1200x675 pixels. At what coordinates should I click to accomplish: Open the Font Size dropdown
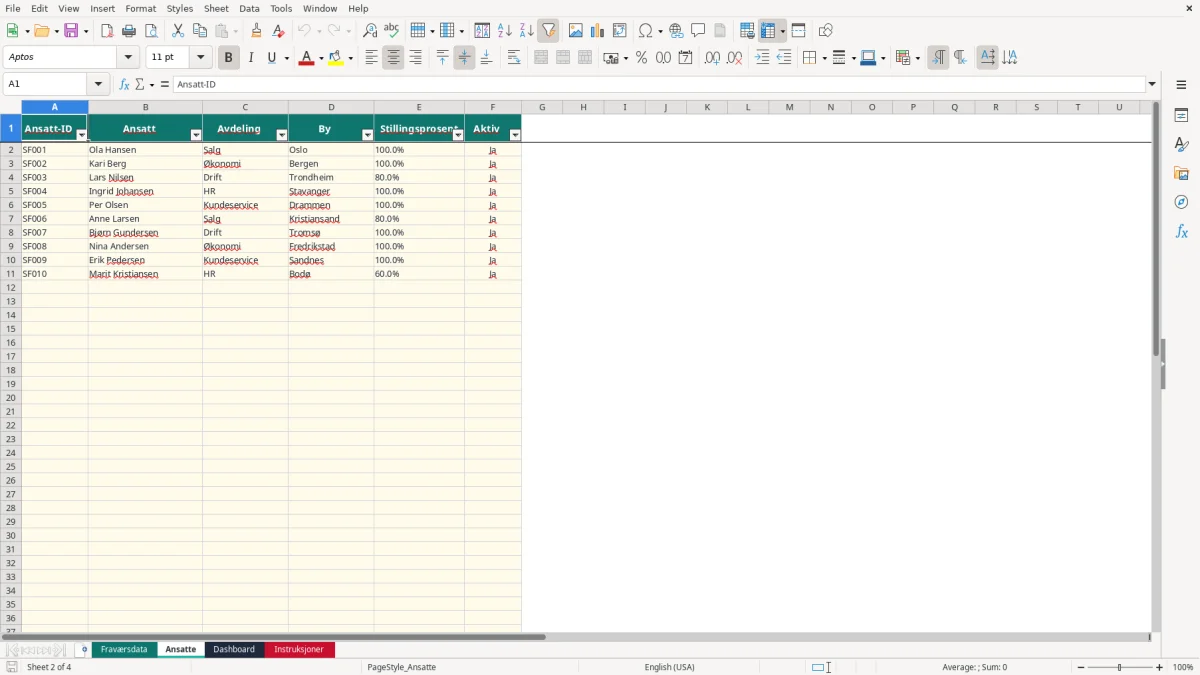point(200,58)
